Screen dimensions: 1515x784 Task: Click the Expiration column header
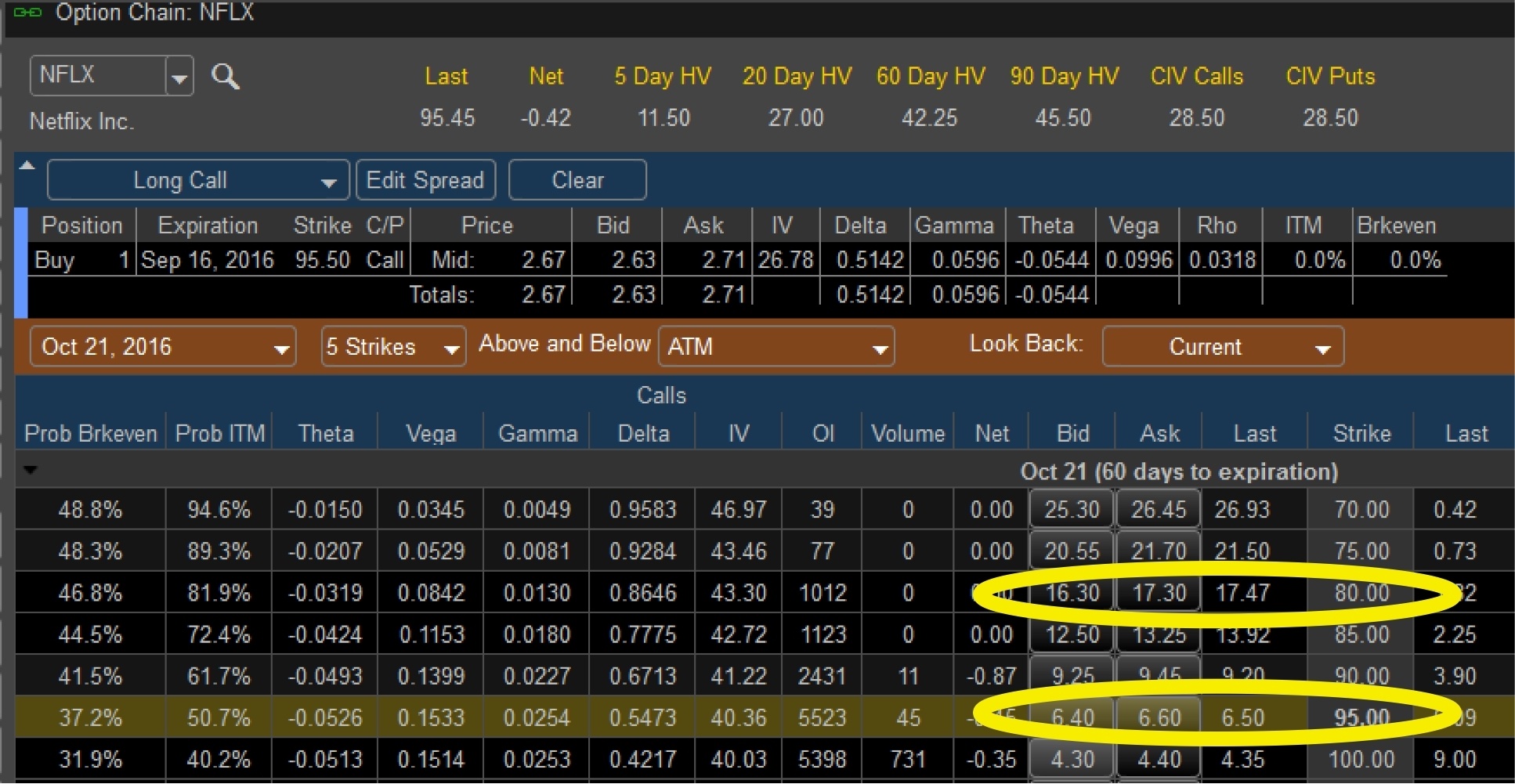[208, 226]
